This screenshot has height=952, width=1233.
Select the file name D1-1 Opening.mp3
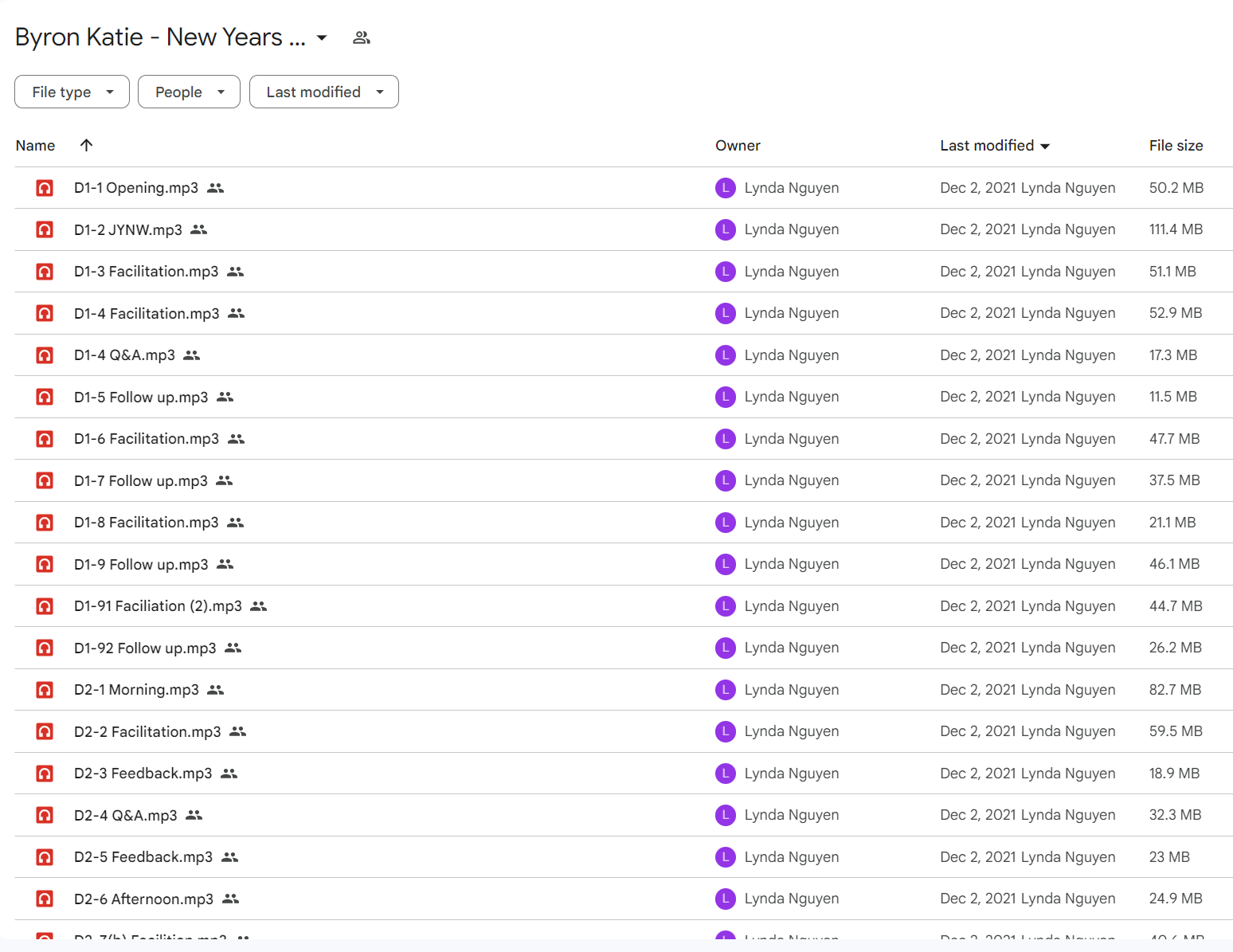coord(136,188)
